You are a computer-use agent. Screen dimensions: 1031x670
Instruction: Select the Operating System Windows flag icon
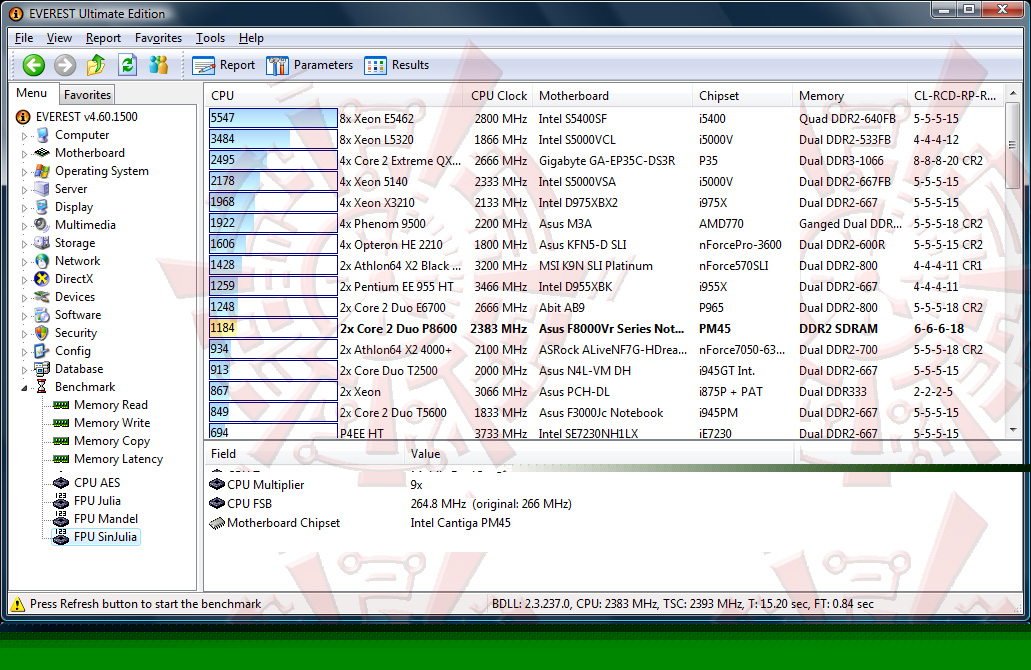click(x=42, y=171)
